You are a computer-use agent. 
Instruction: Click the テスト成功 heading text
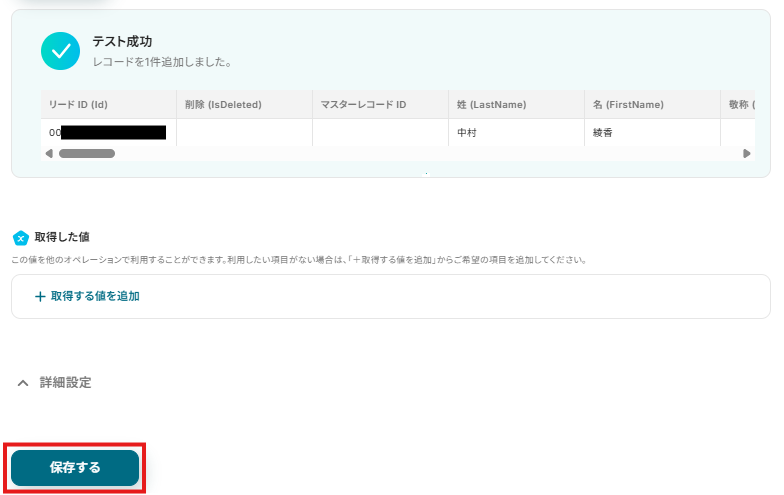[122, 42]
